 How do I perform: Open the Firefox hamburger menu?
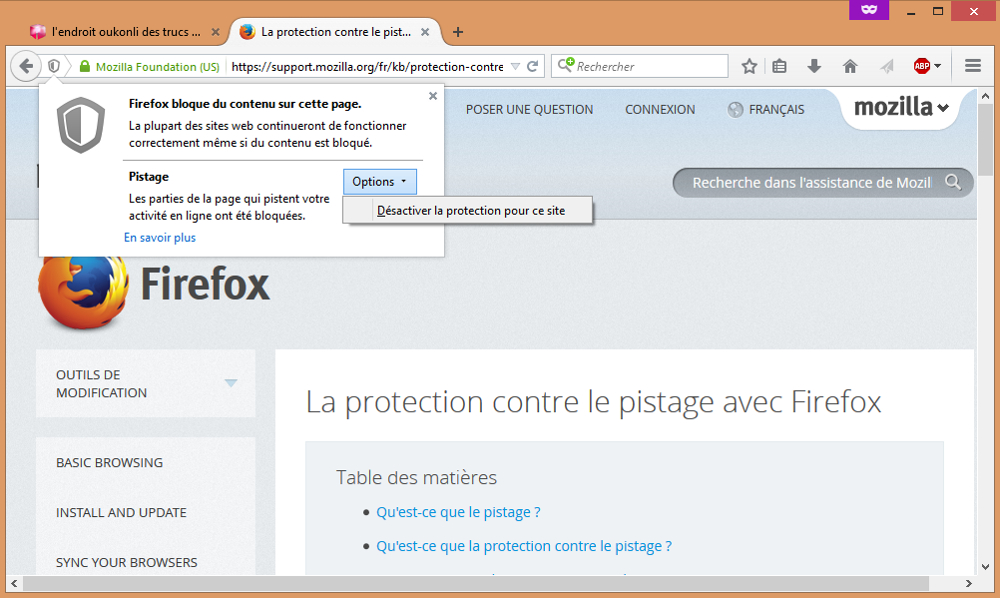972,65
